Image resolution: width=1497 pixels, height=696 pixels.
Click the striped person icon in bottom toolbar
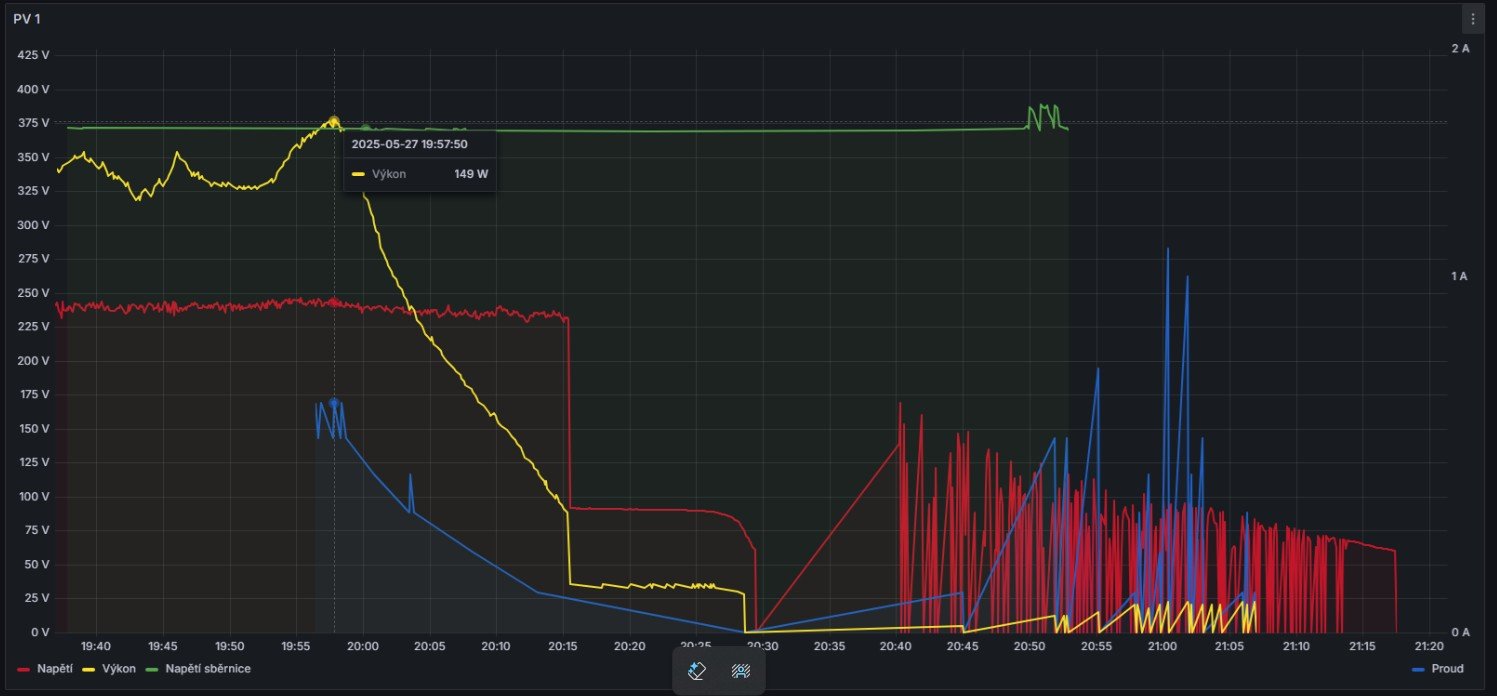(741, 671)
